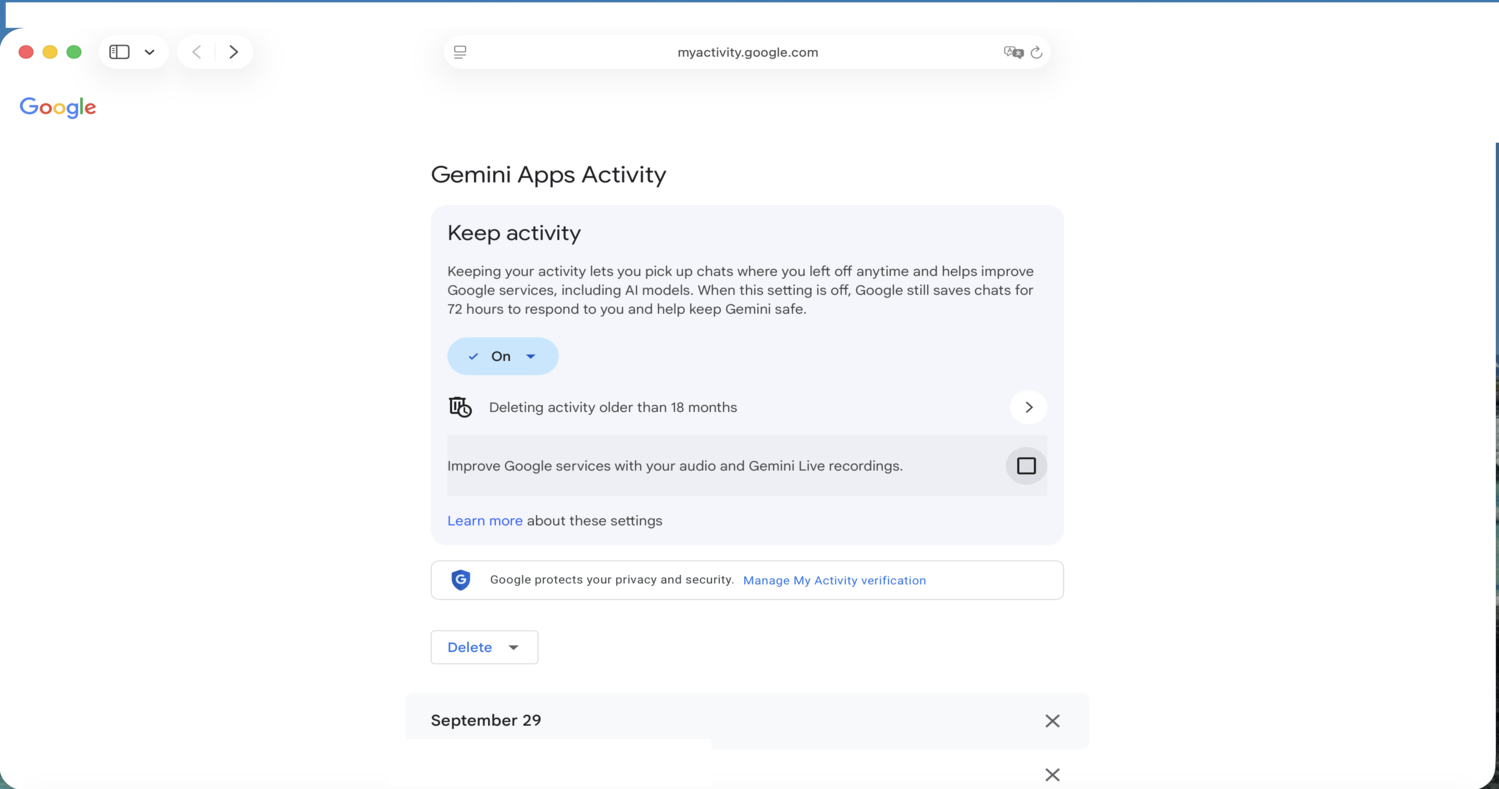Open Manage My Activity verification link
Screen dimensions: 1499x789
(834, 580)
